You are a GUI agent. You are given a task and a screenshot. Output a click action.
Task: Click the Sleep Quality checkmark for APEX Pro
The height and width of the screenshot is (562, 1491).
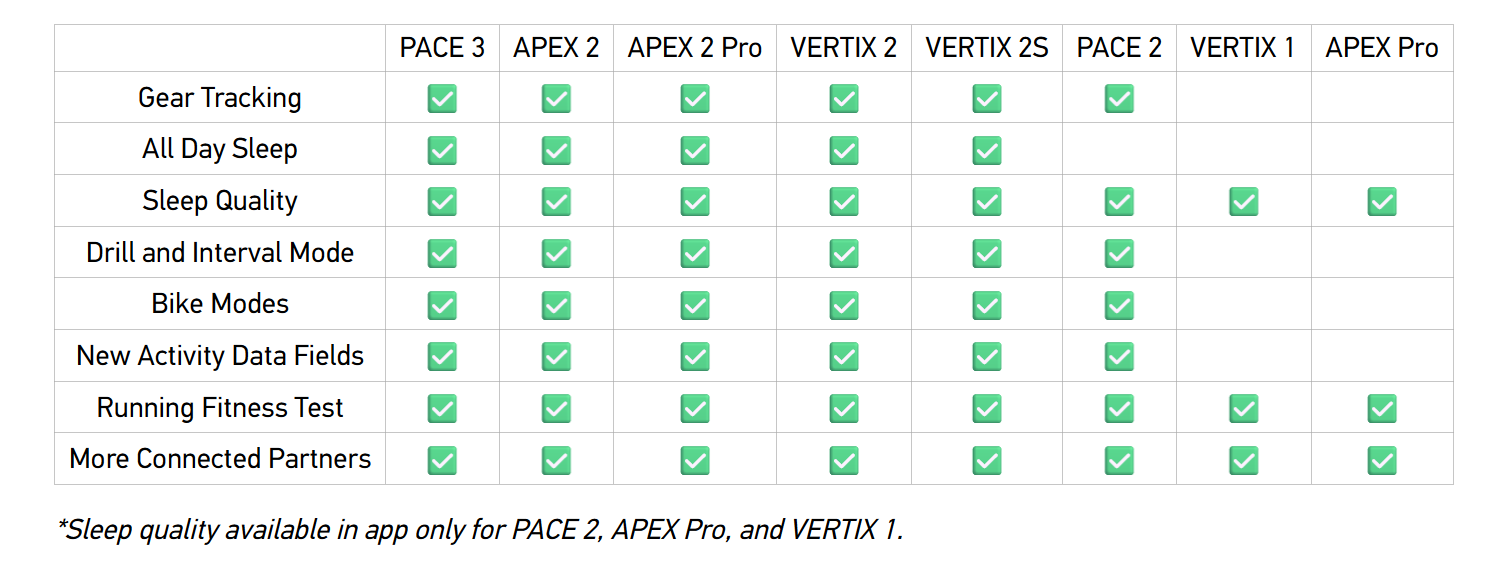pyautogui.click(x=1382, y=202)
